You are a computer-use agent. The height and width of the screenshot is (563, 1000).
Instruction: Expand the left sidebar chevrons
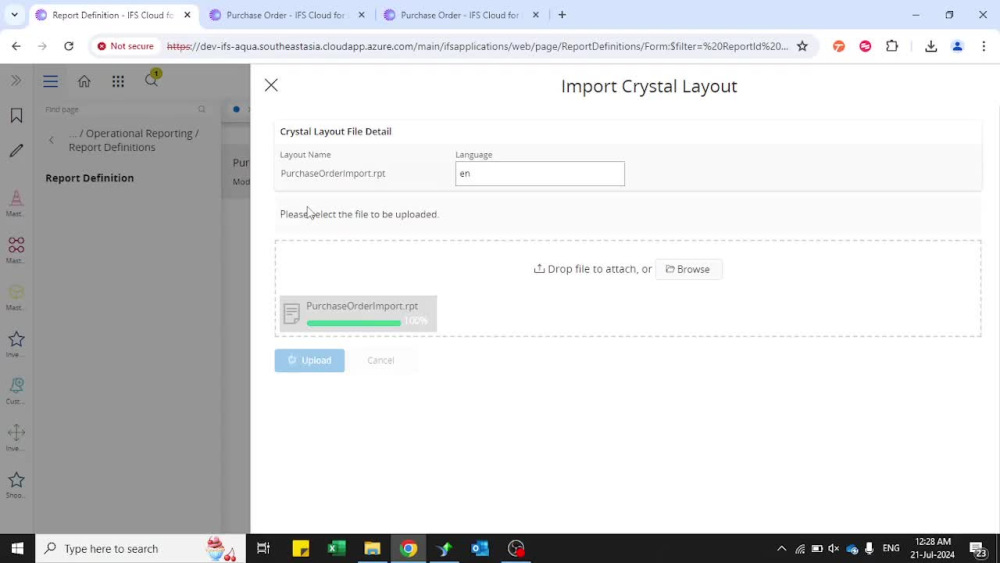(16, 80)
